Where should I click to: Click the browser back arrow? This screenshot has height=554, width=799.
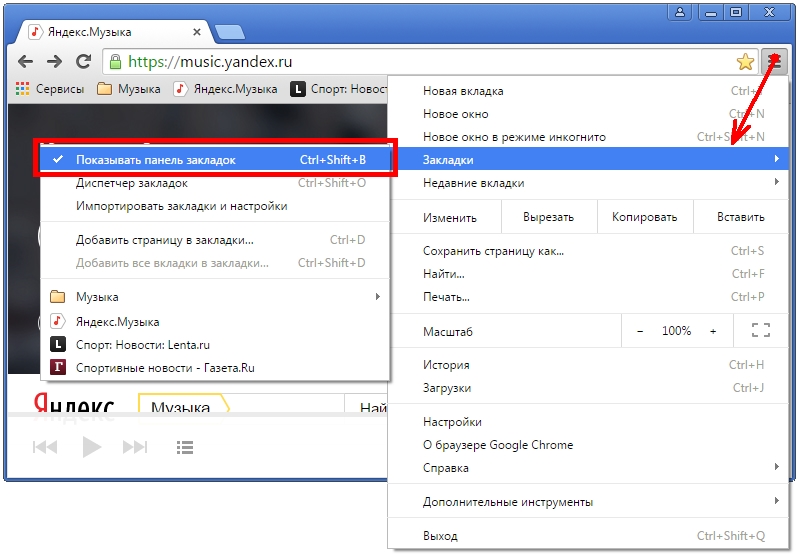(x=25, y=61)
